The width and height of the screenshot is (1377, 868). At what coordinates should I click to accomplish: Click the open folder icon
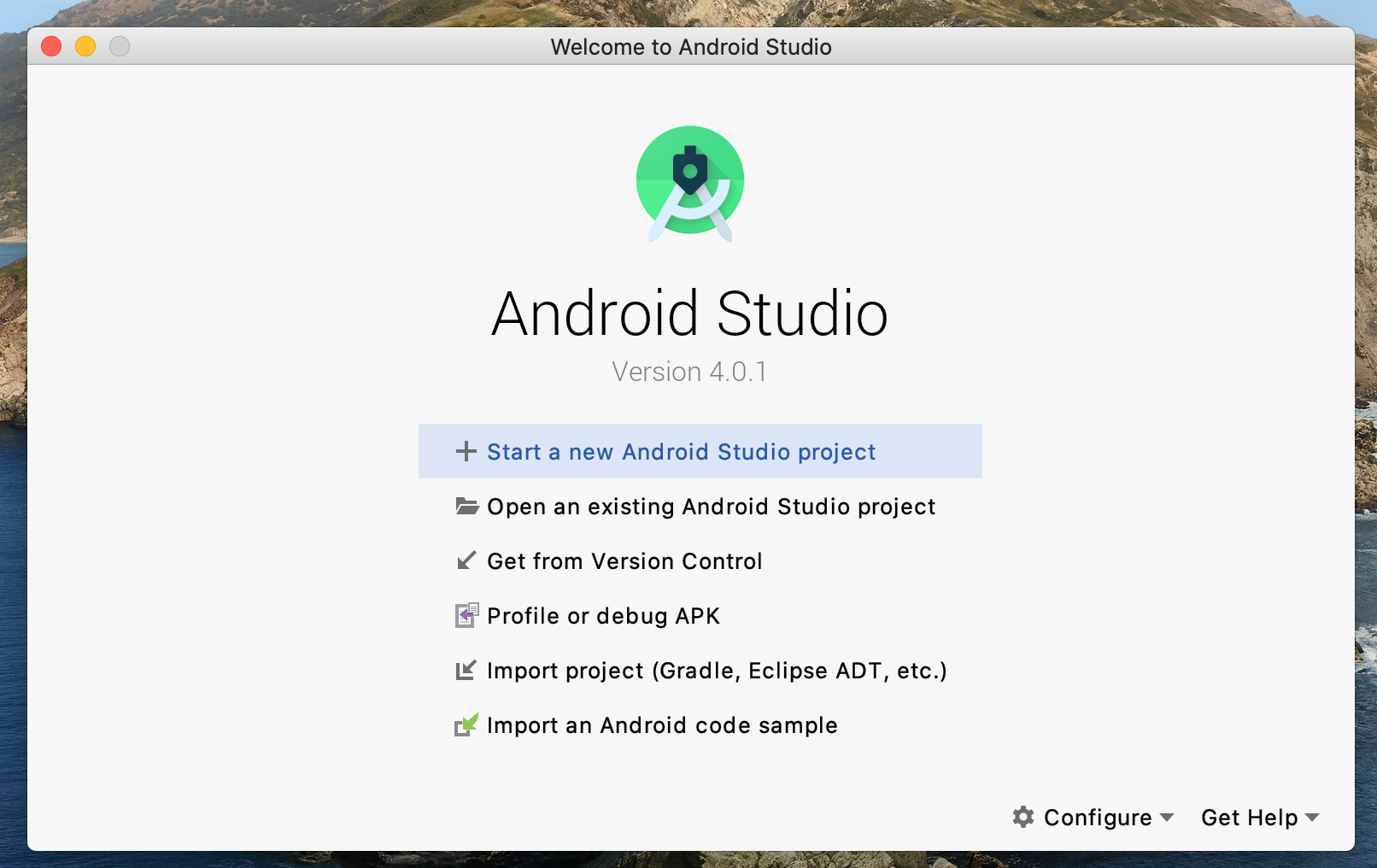coord(466,506)
